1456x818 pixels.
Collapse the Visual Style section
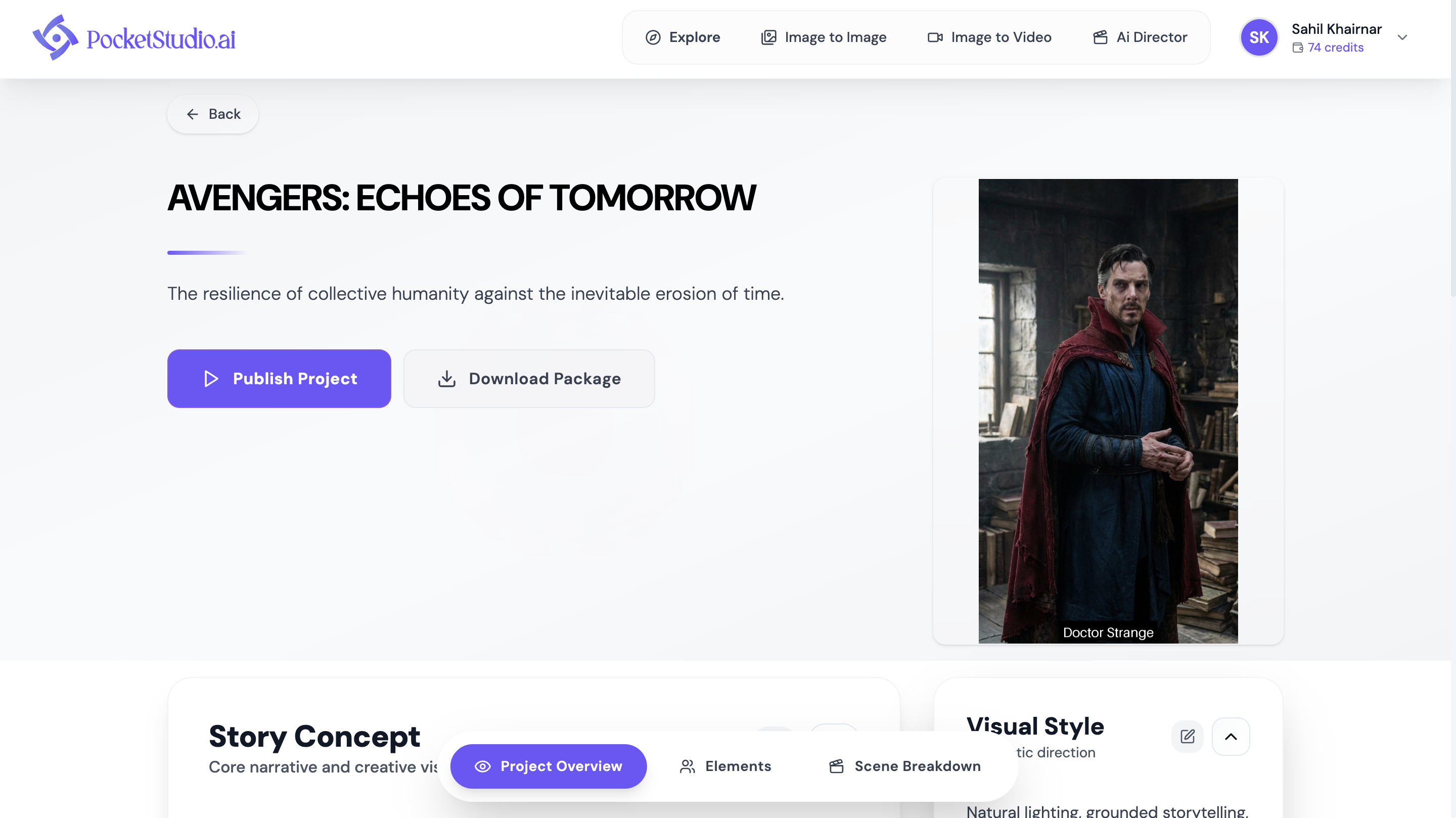[x=1231, y=736]
